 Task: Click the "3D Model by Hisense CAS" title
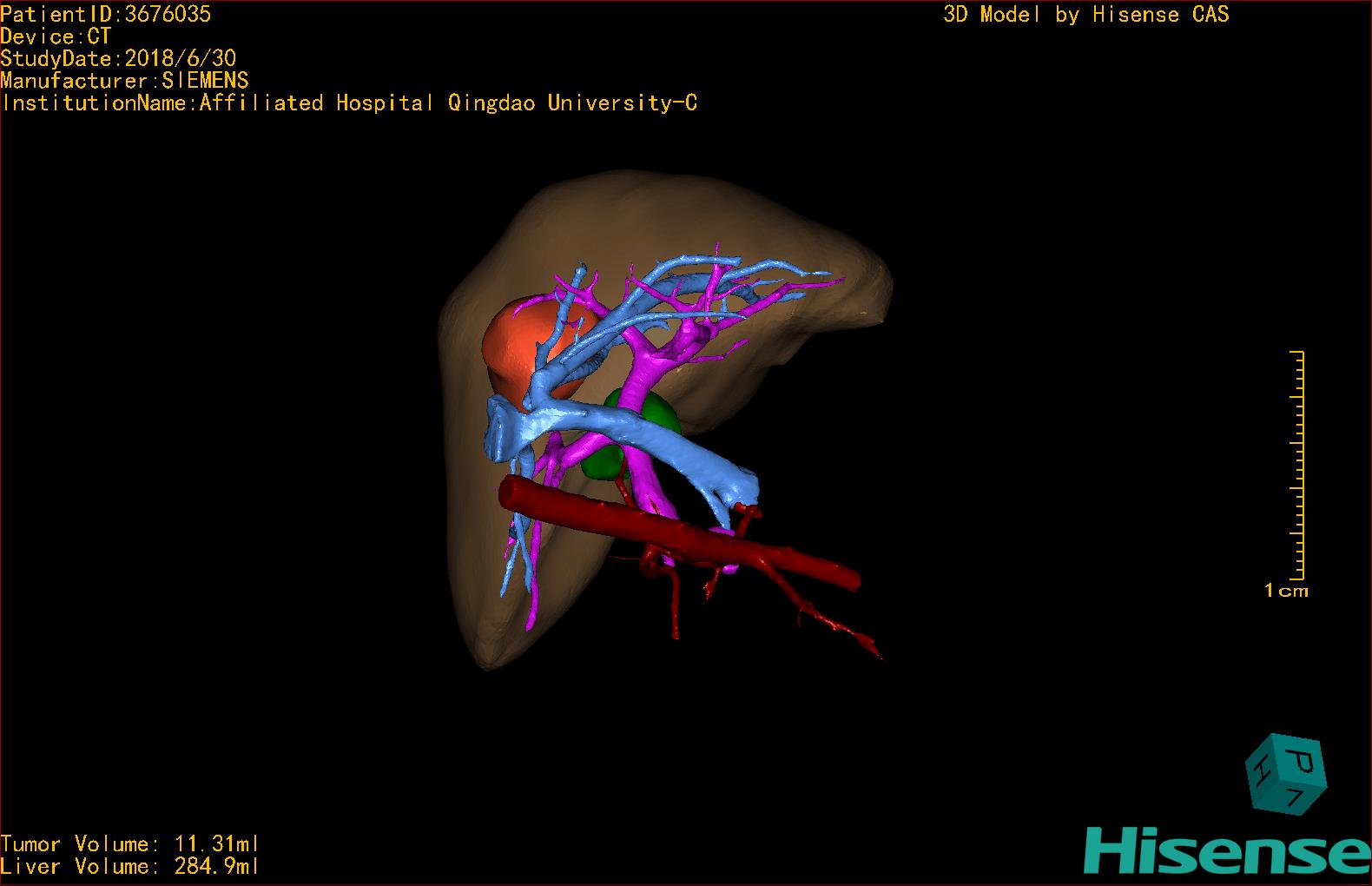click(x=1085, y=15)
